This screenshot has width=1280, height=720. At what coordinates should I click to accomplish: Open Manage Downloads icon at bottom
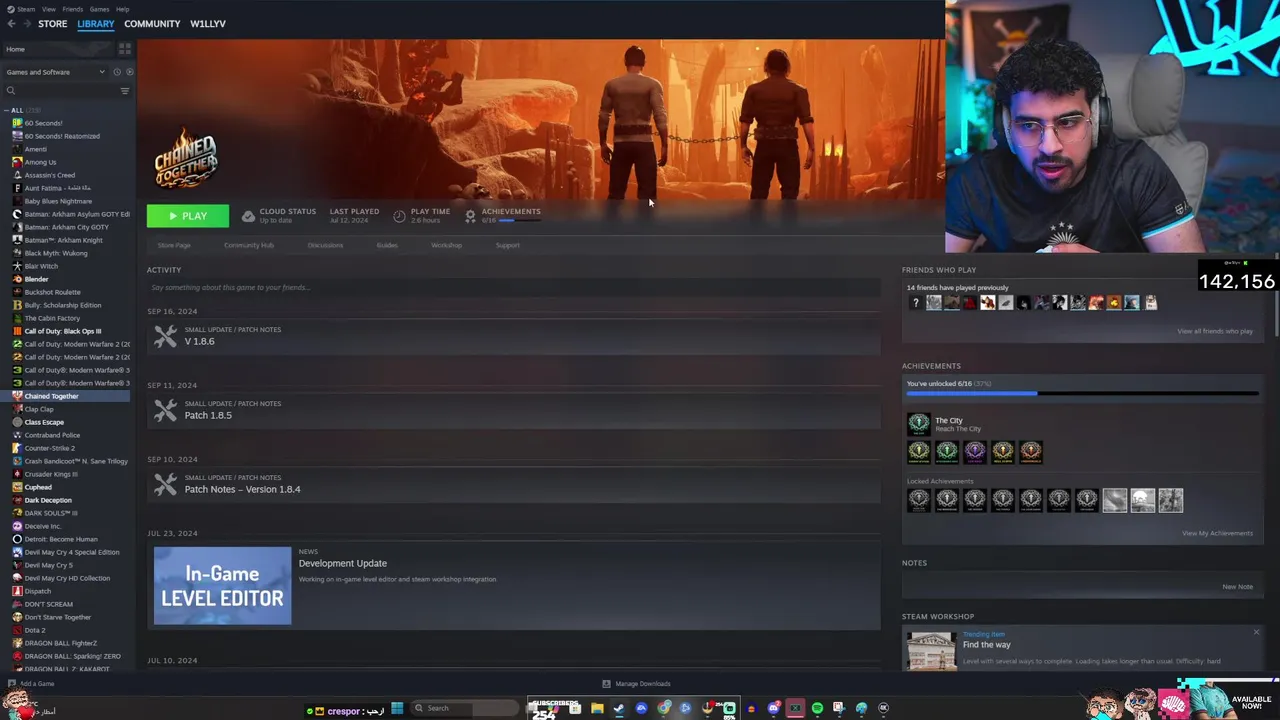[x=606, y=684]
